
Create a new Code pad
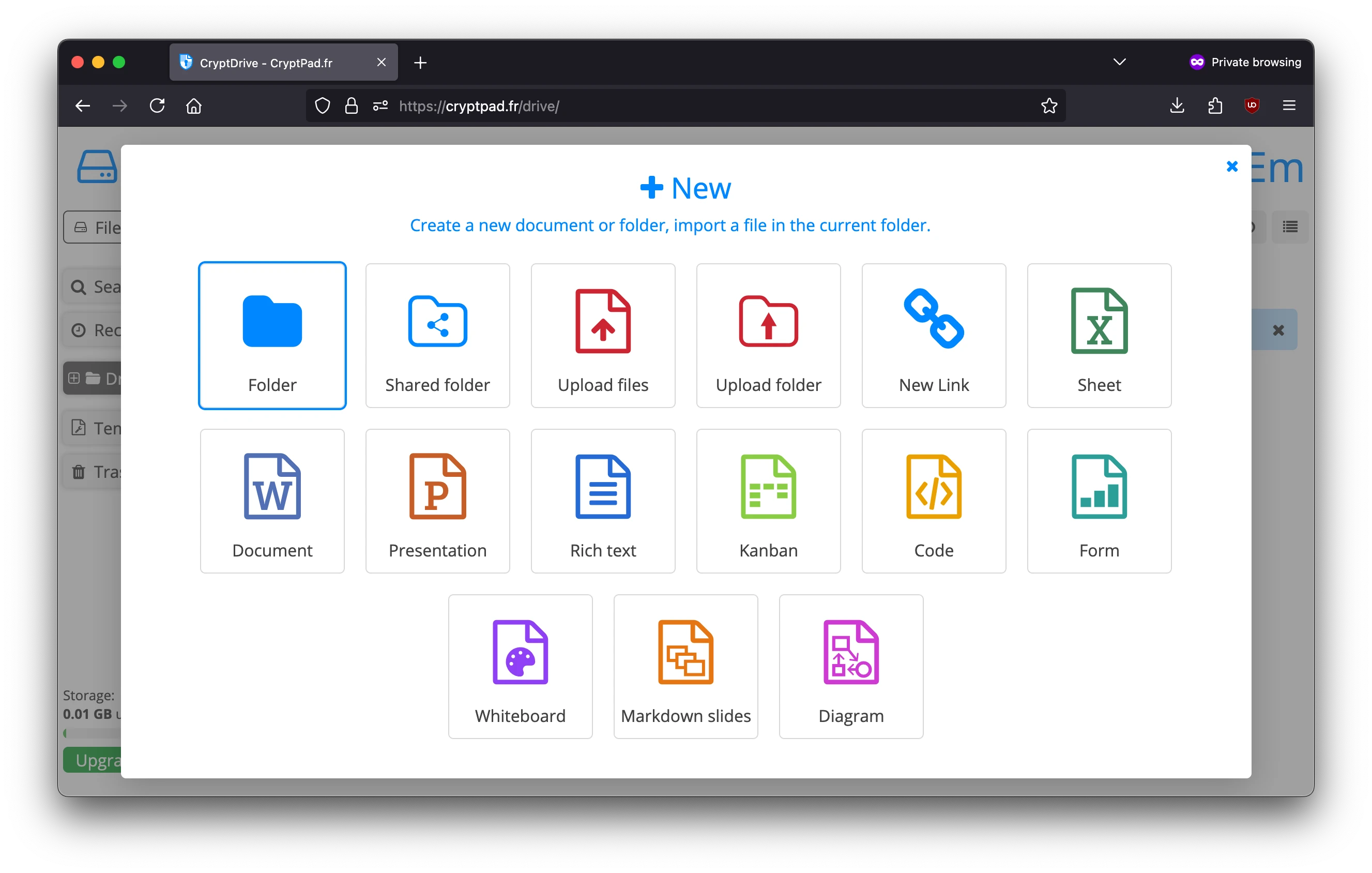pyautogui.click(x=933, y=500)
